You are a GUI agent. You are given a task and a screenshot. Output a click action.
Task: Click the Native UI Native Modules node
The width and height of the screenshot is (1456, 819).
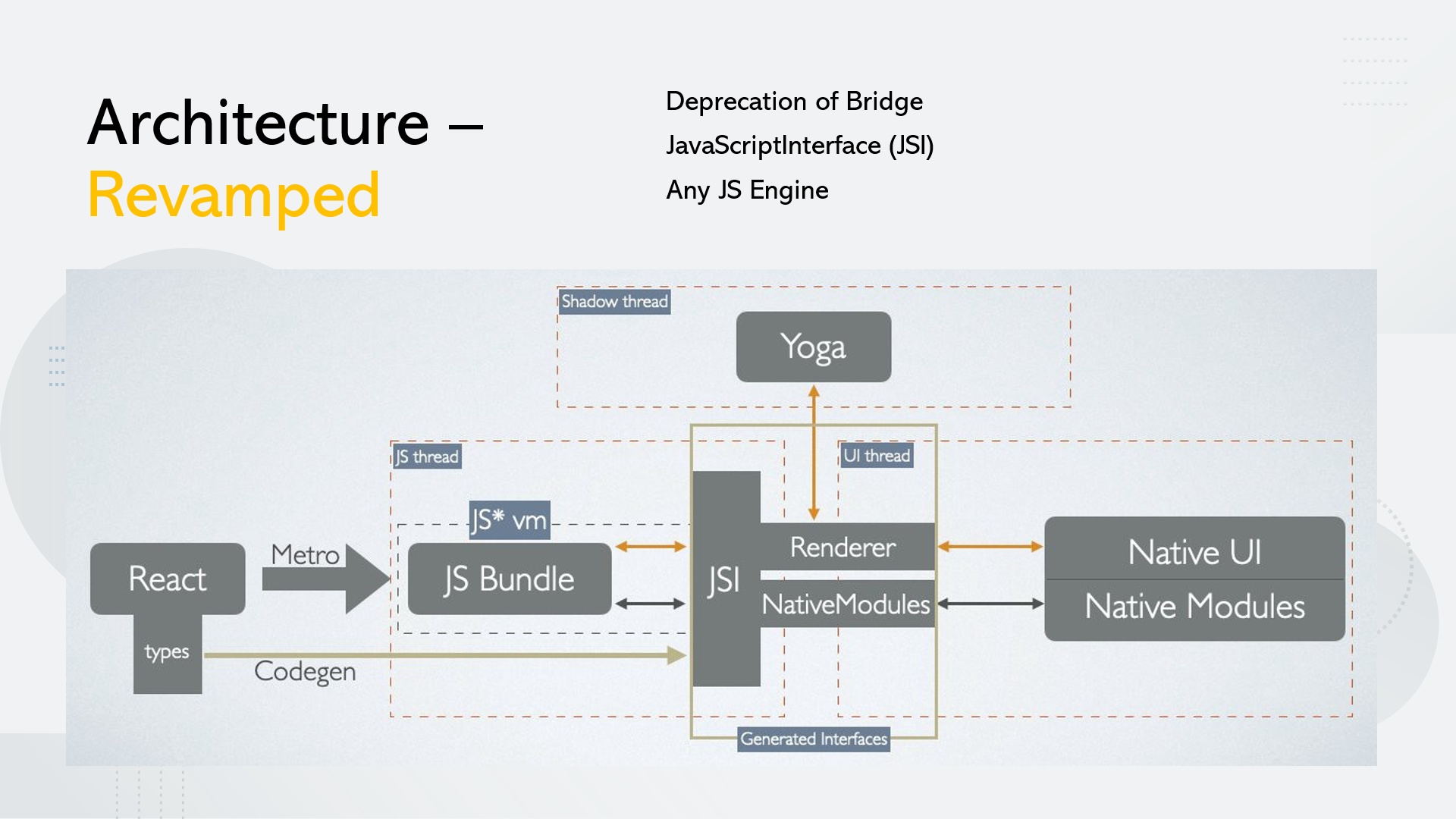[x=1196, y=578]
